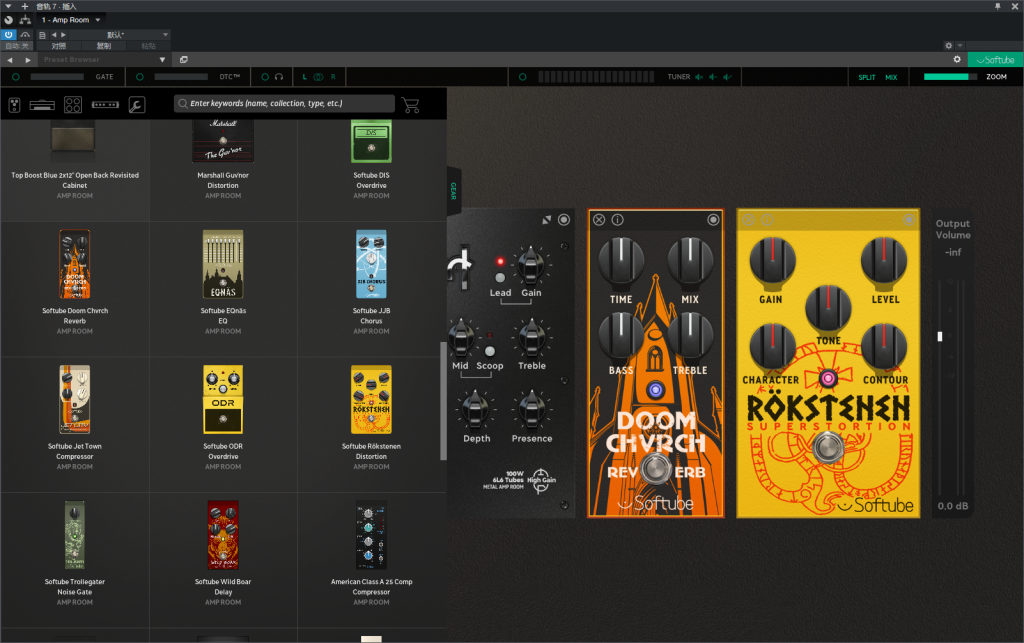
Task: Expand the amp head view arrow
Action: coord(546,220)
